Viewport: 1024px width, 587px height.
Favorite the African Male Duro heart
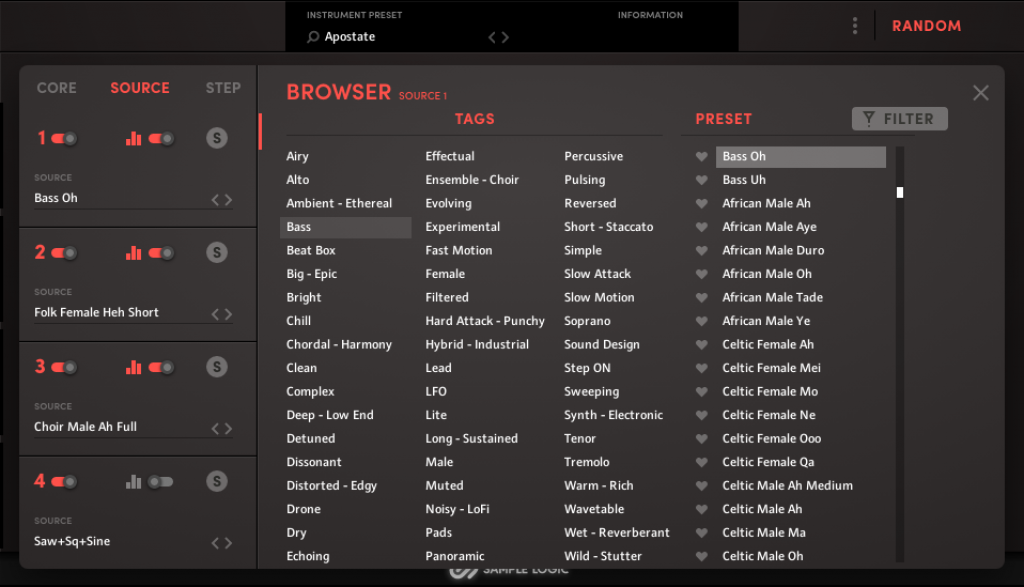coord(701,250)
